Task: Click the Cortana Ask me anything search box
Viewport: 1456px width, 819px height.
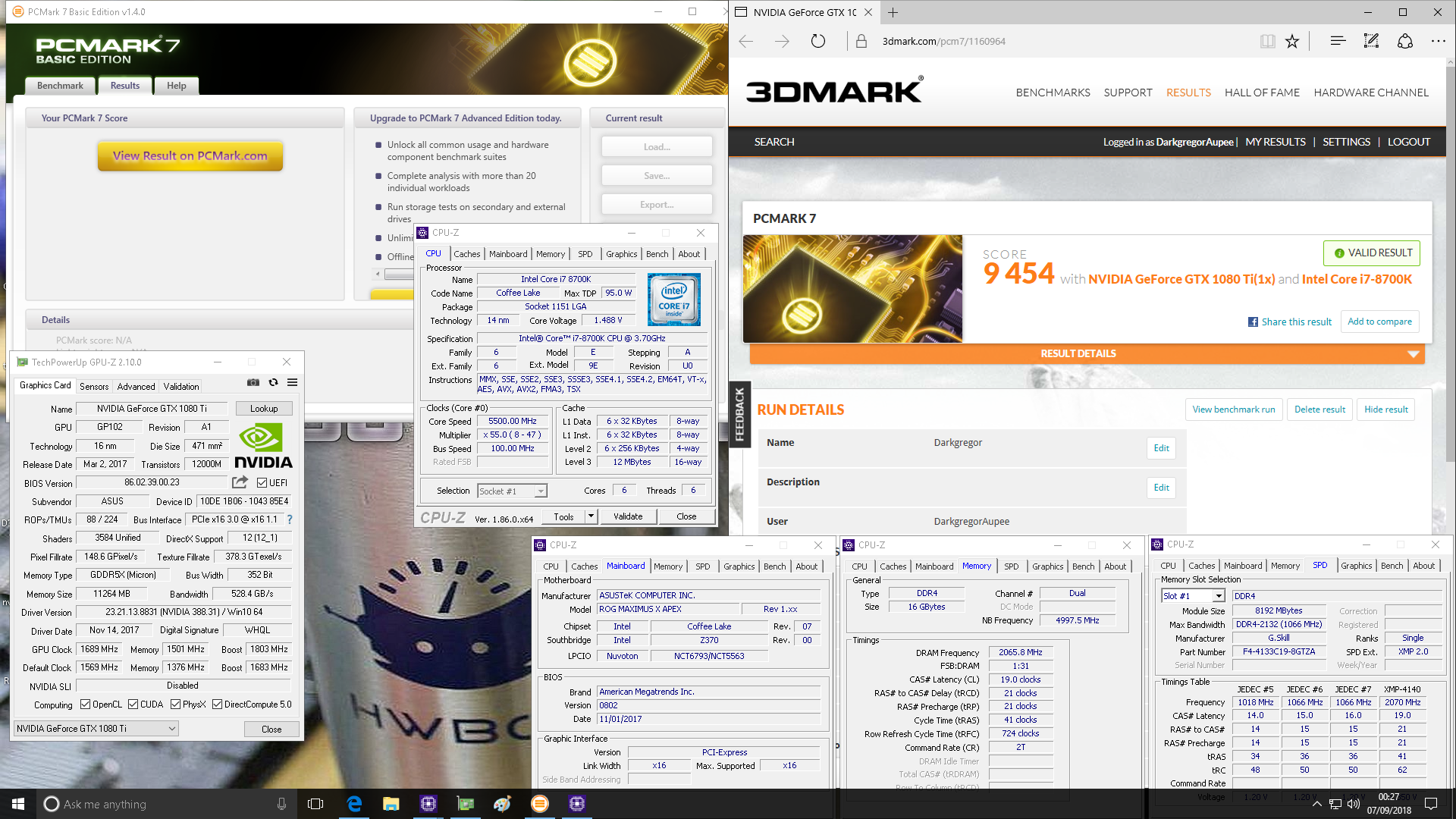Action: coord(165,804)
